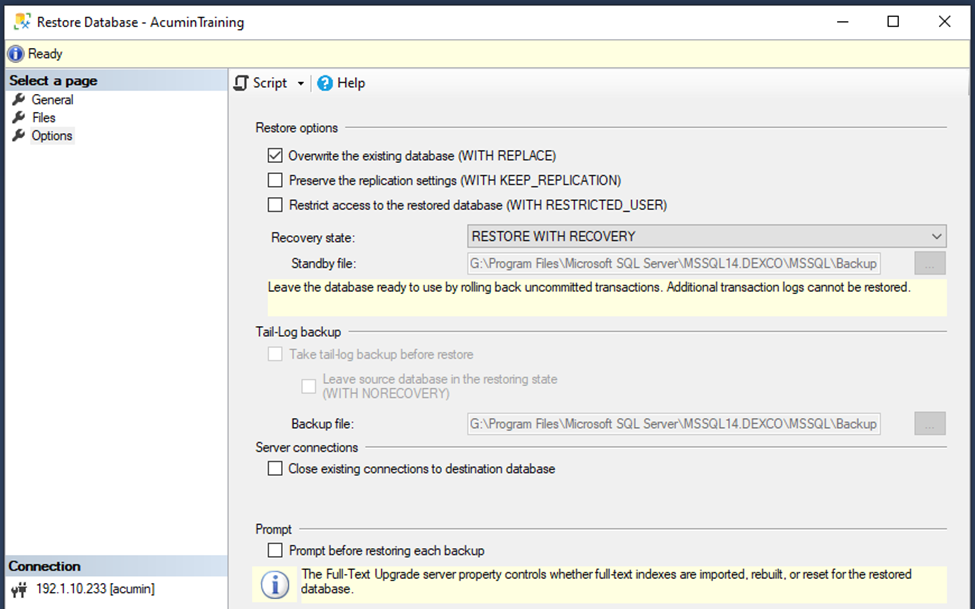Expand the Script dropdown arrow
Image resolution: width=975 pixels, height=609 pixels.
coord(300,83)
